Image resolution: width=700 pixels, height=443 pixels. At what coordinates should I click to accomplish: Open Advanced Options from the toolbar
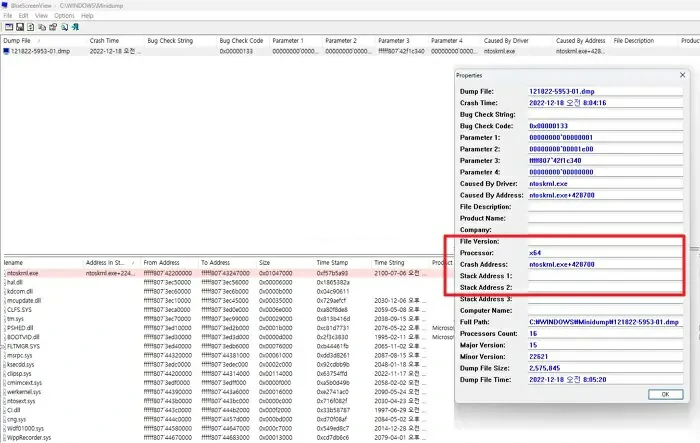click(7, 28)
